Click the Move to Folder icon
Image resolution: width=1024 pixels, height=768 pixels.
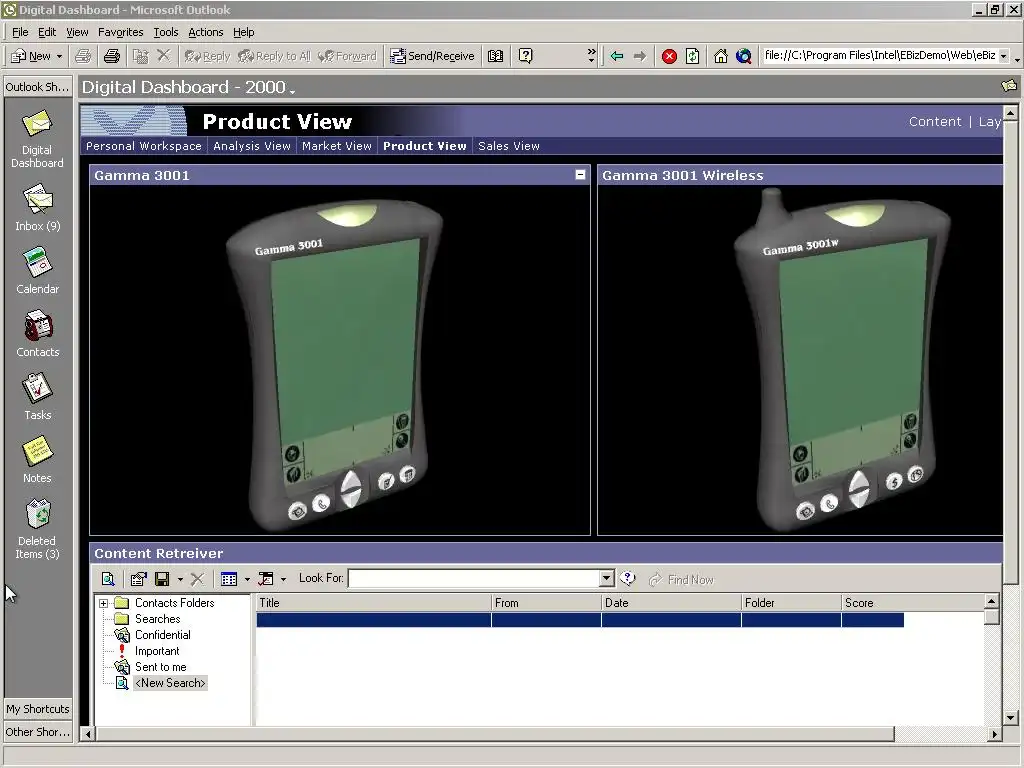tap(140, 56)
